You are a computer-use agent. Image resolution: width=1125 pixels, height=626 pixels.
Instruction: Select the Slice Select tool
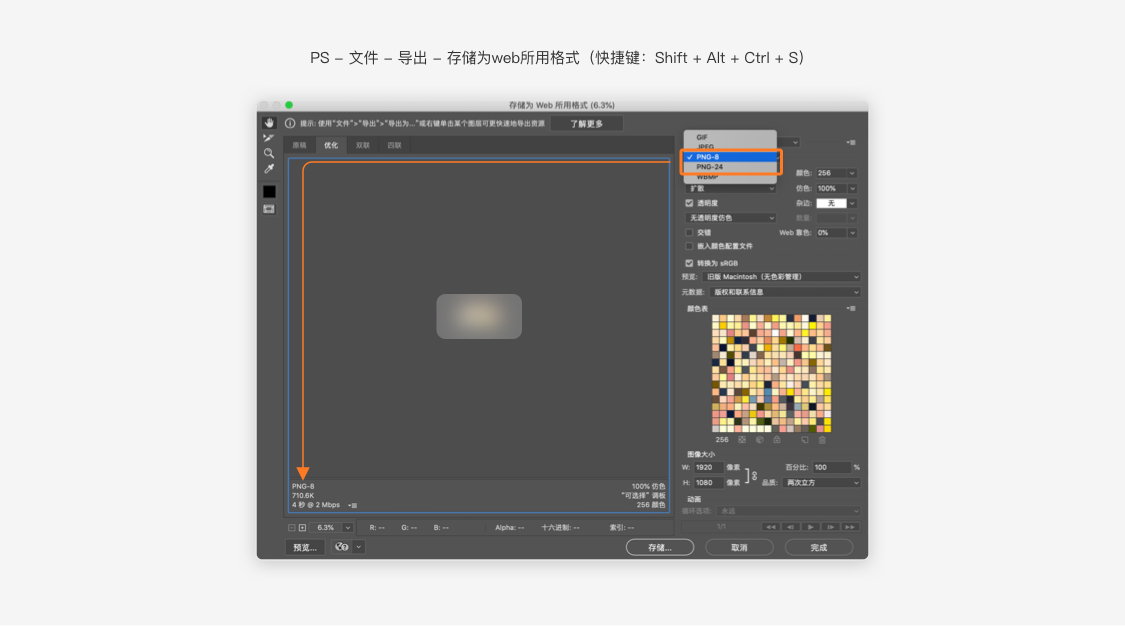(269, 138)
